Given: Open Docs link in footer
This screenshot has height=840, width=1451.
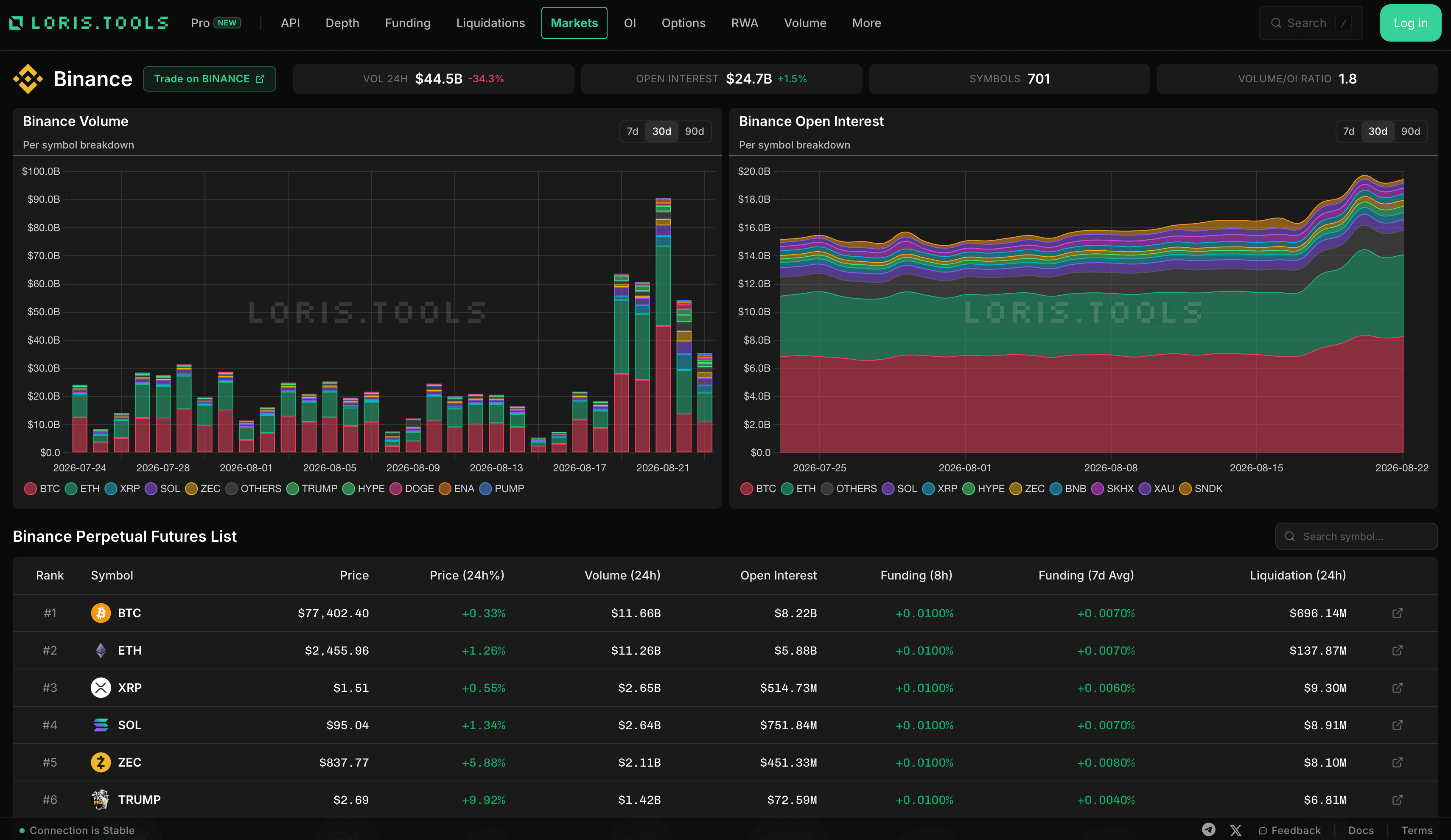Looking at the screenshot, I should pyautogui.click(x=1361, y=830).
